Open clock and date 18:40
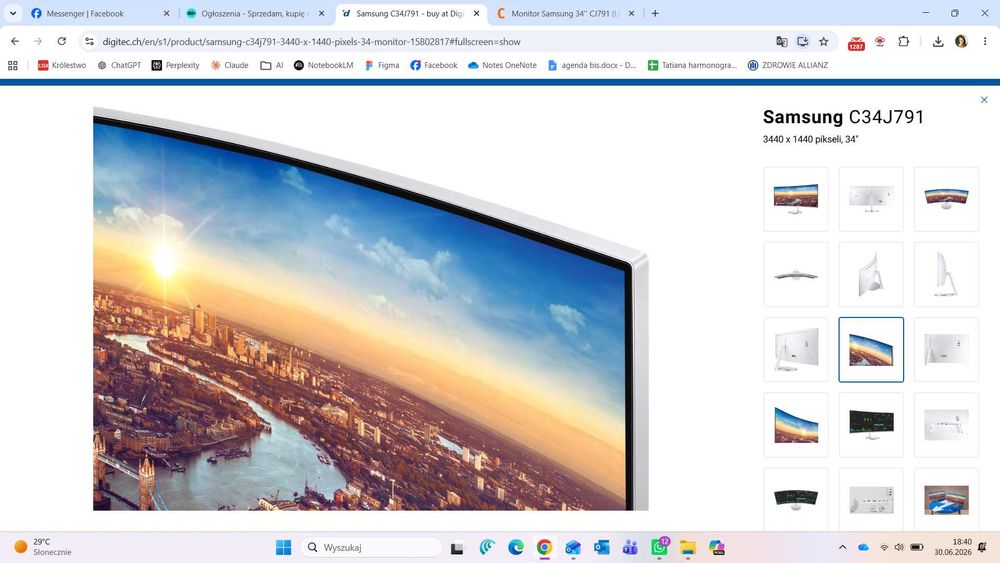This screenshot has height=563, width=1000. tap(953, 546)
